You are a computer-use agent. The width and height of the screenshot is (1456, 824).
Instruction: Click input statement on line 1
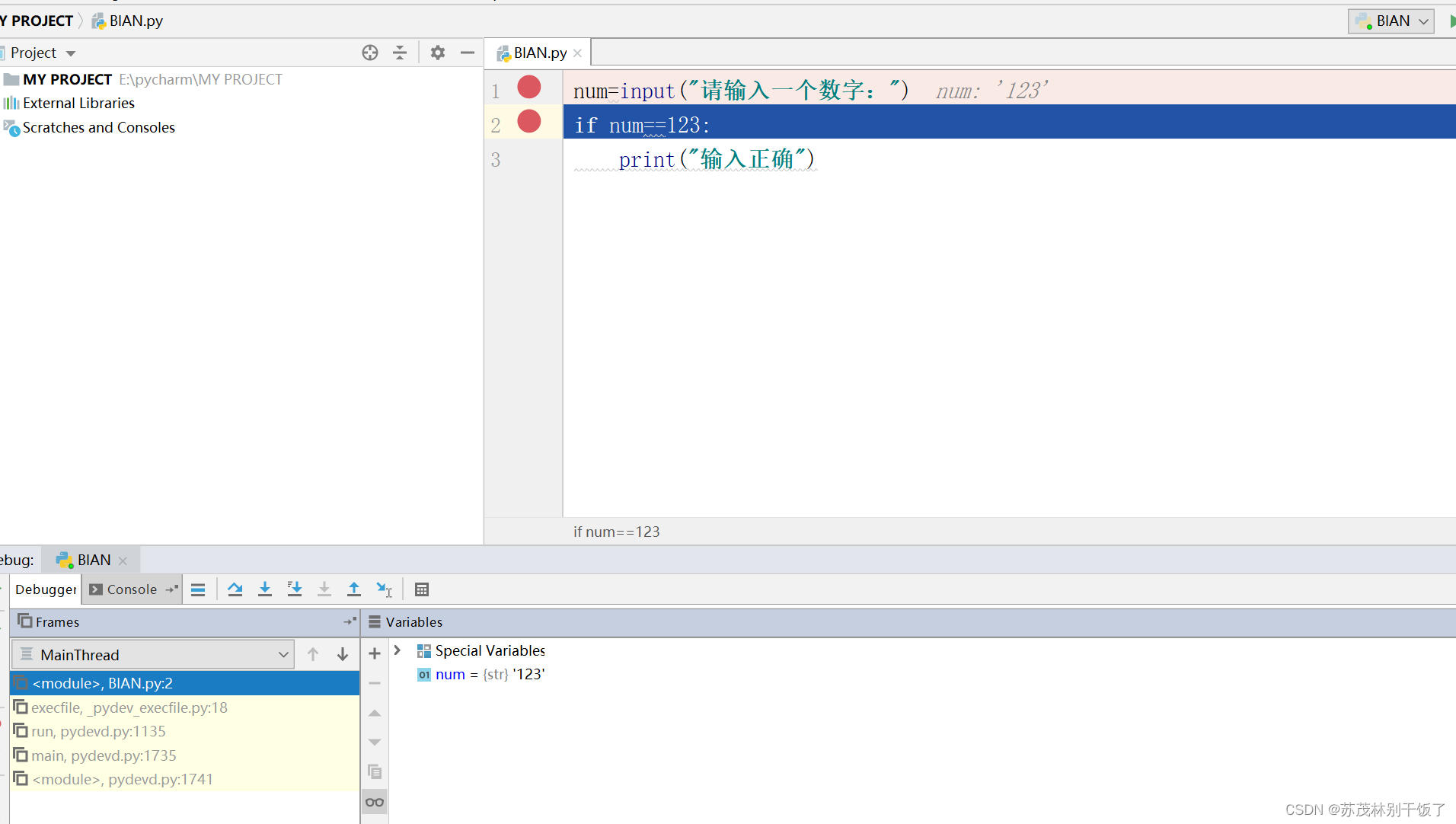point(741,91)
